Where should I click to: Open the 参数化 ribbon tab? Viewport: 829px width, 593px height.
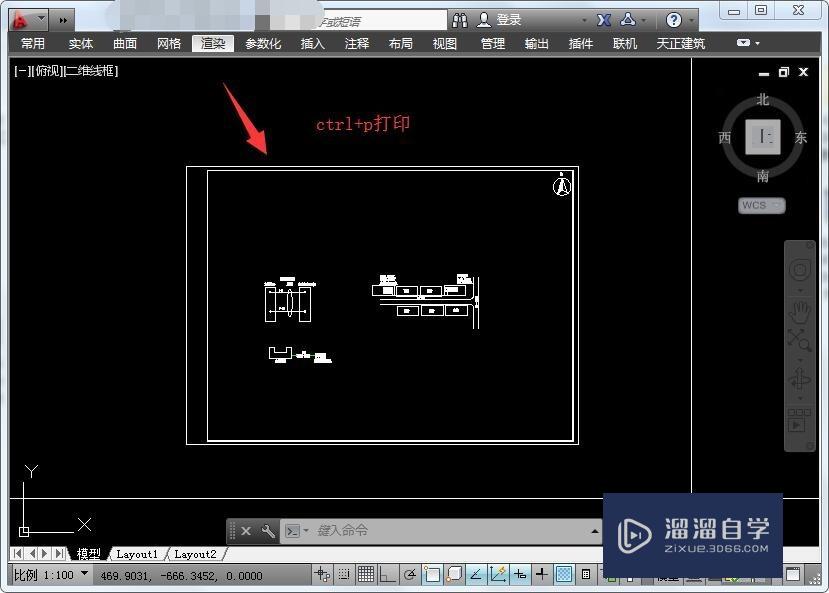point(263,43)
